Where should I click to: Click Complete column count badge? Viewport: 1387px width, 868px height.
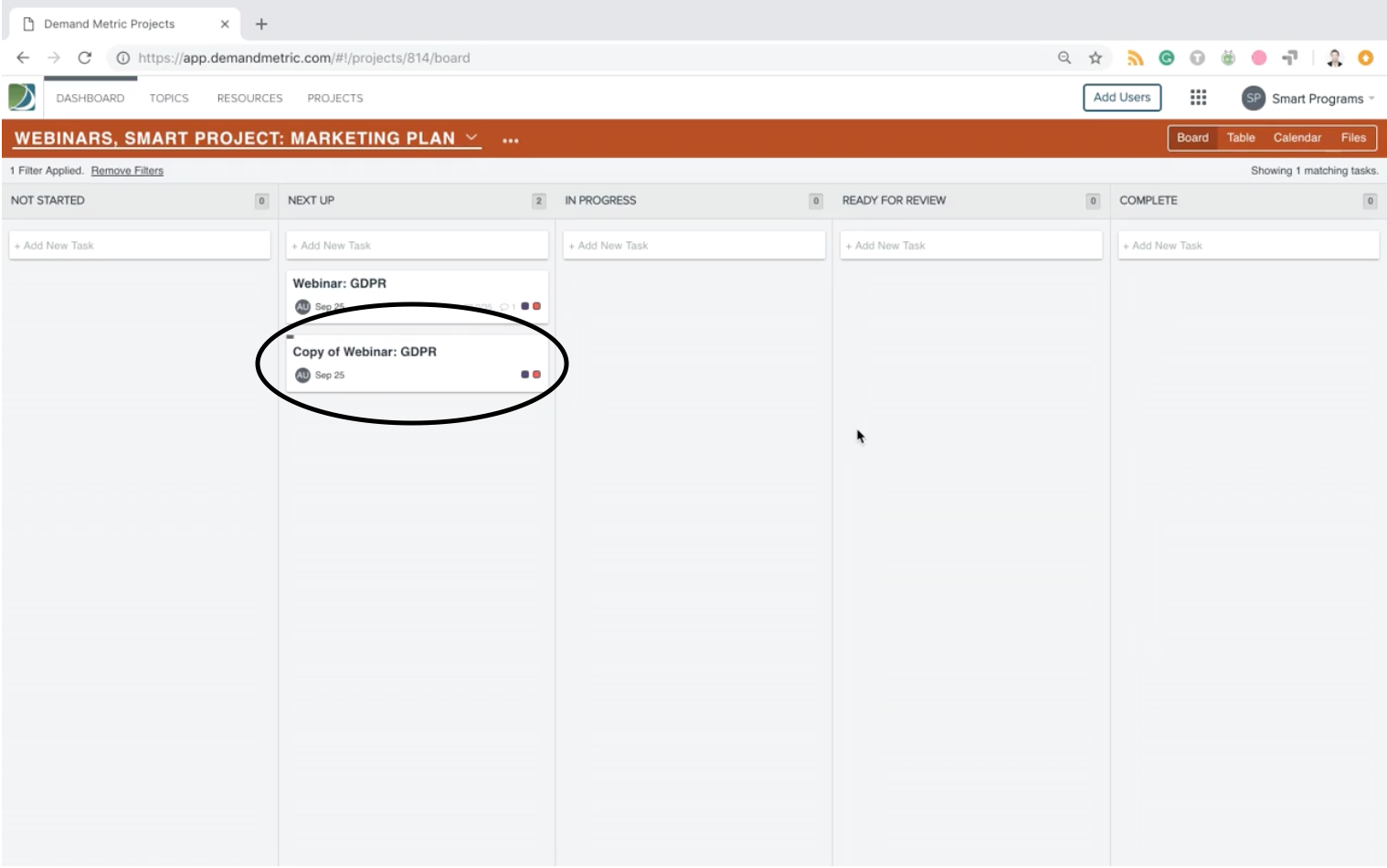click(1370, 201)
